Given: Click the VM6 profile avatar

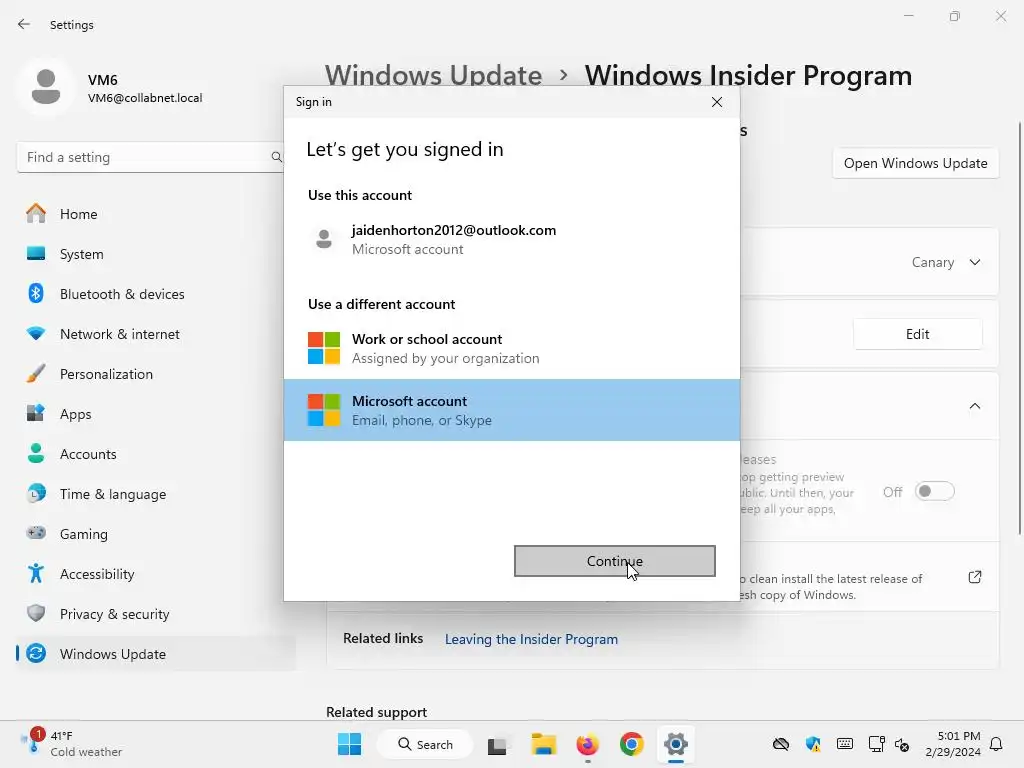Looking at the screenshot, I should click(x=46, y=87).
